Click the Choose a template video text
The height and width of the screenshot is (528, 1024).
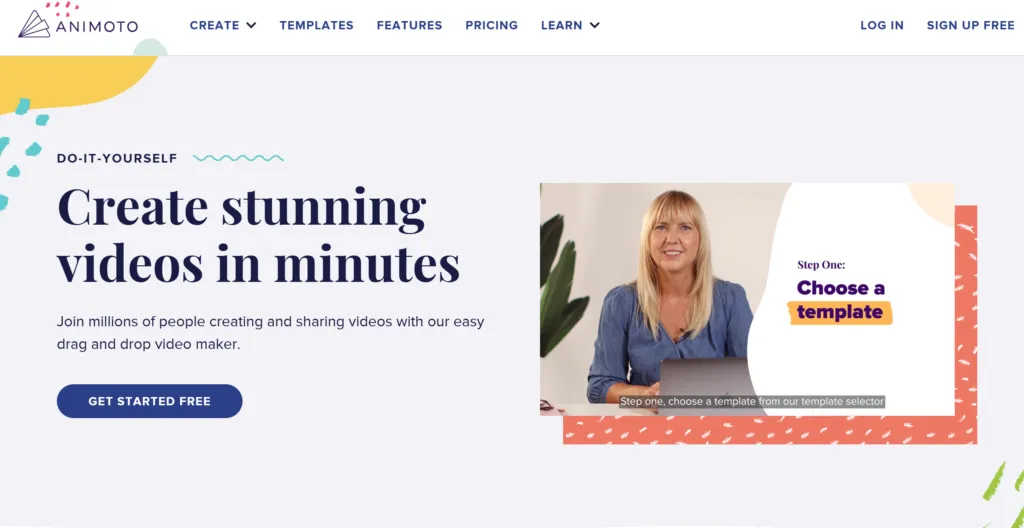point(840,300)
